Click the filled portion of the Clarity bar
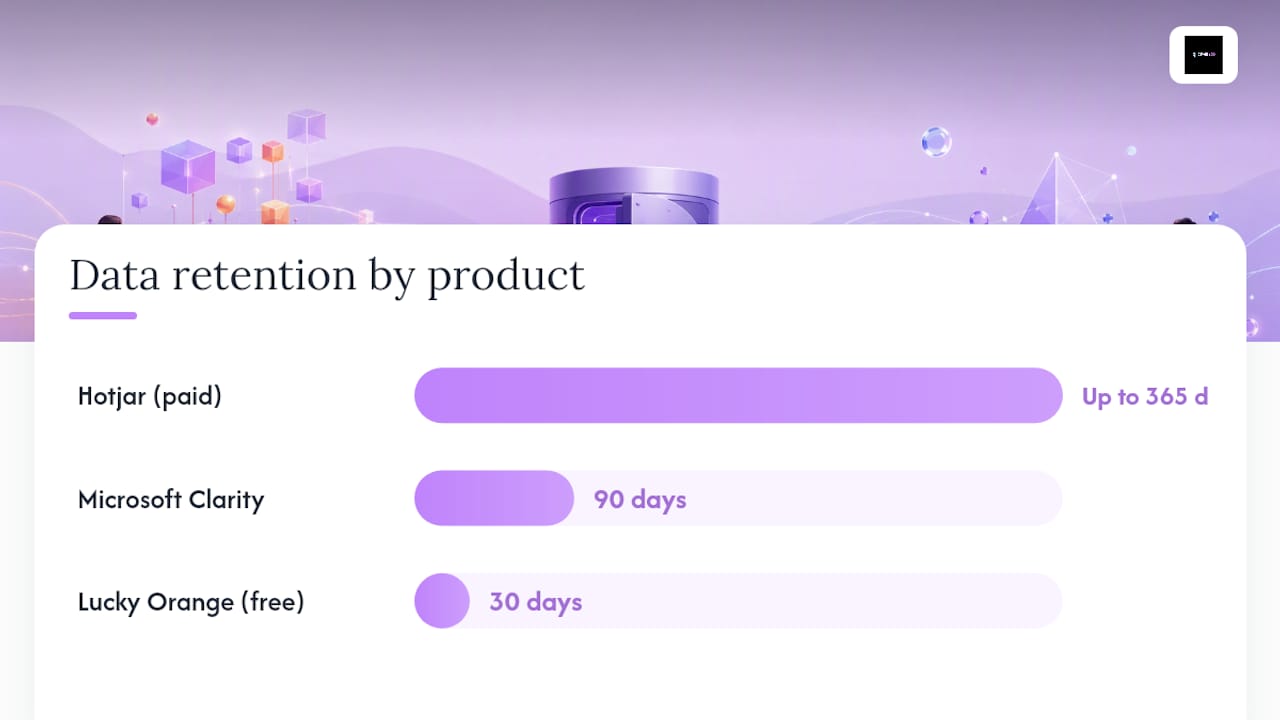This screenshot has width=1280, height=720. click(x=494, y=498)
